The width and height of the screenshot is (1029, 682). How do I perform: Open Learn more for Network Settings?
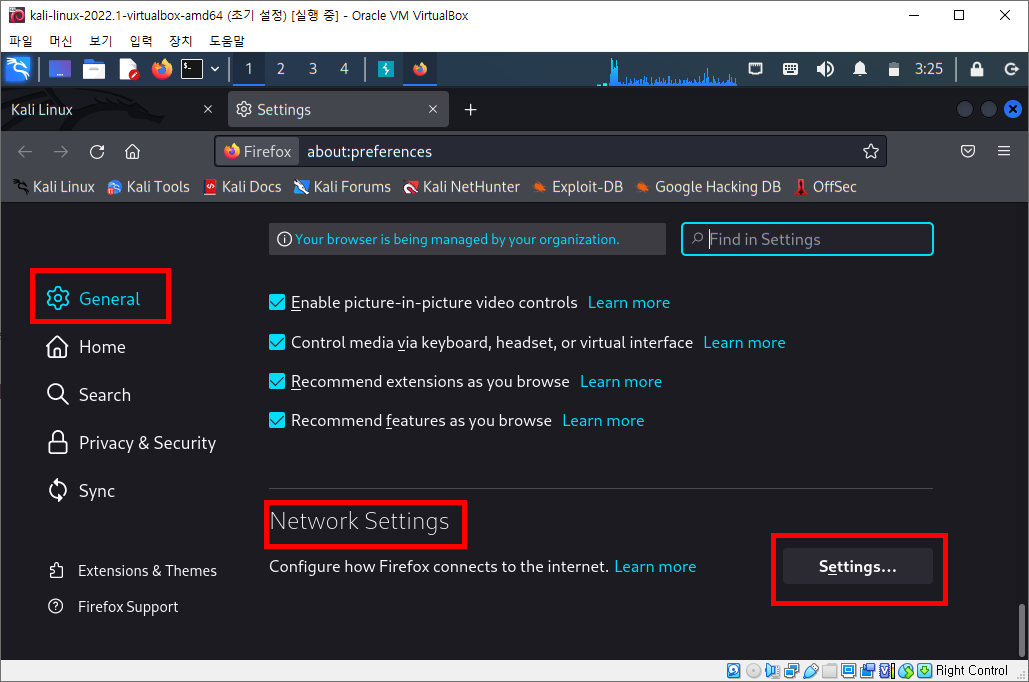655,566
